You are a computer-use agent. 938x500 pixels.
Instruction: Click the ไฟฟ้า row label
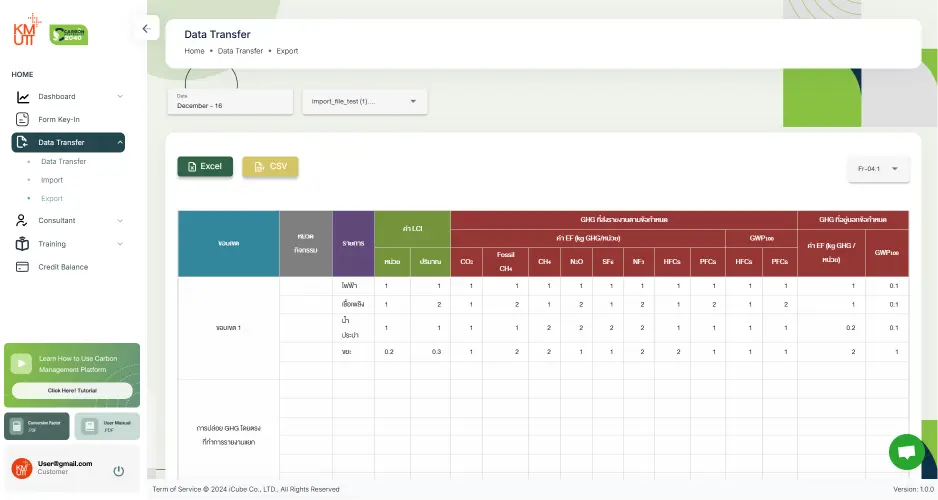[x=349, y=286]
